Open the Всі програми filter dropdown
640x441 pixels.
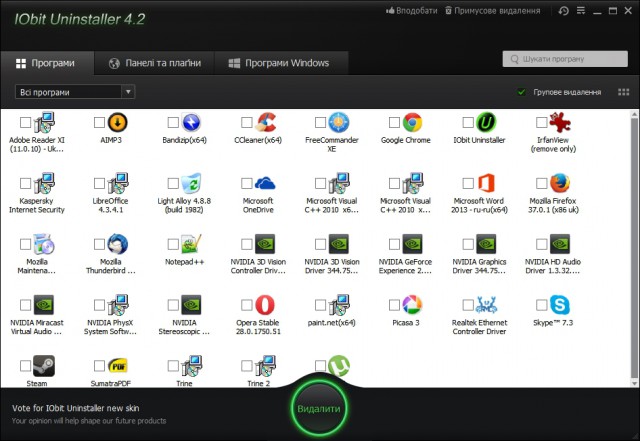(75, 92)
